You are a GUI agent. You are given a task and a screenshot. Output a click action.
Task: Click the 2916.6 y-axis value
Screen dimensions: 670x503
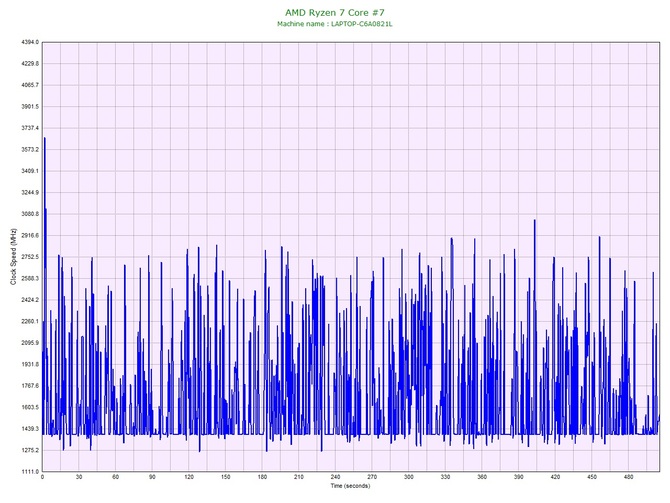coord(30,235)
